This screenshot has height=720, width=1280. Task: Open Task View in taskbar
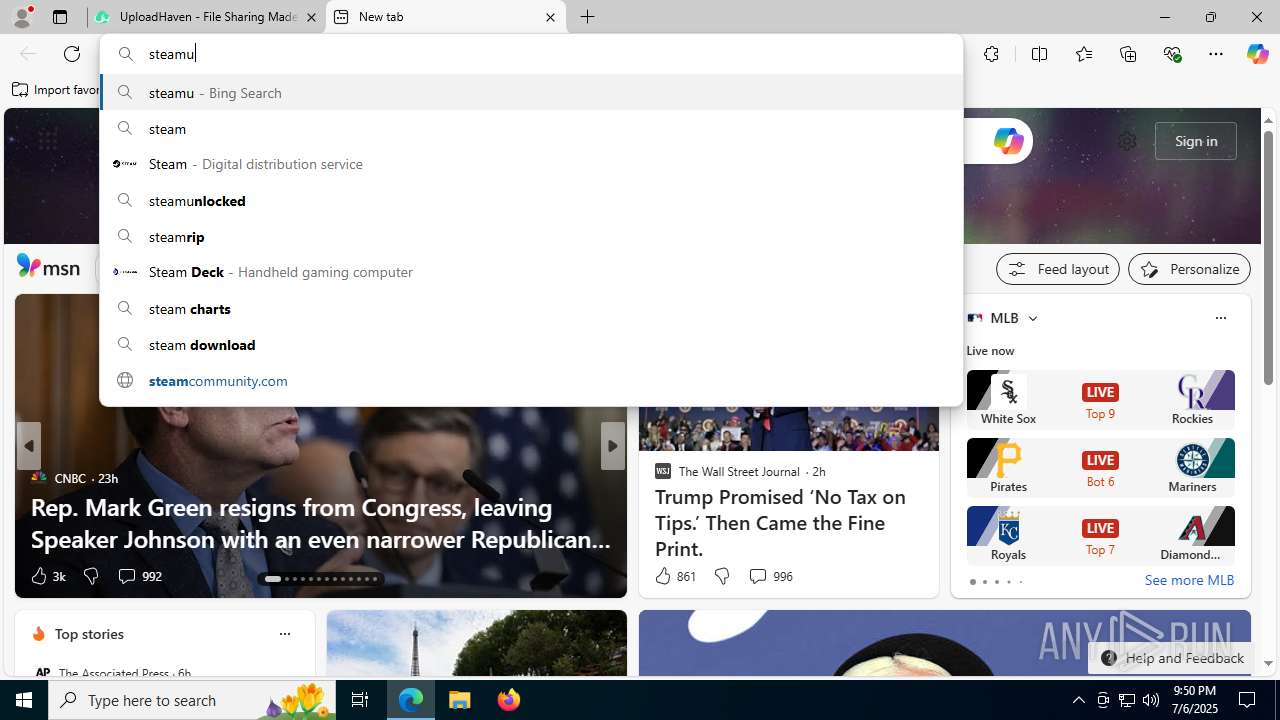pyautogui.click(x=360, y=700)
